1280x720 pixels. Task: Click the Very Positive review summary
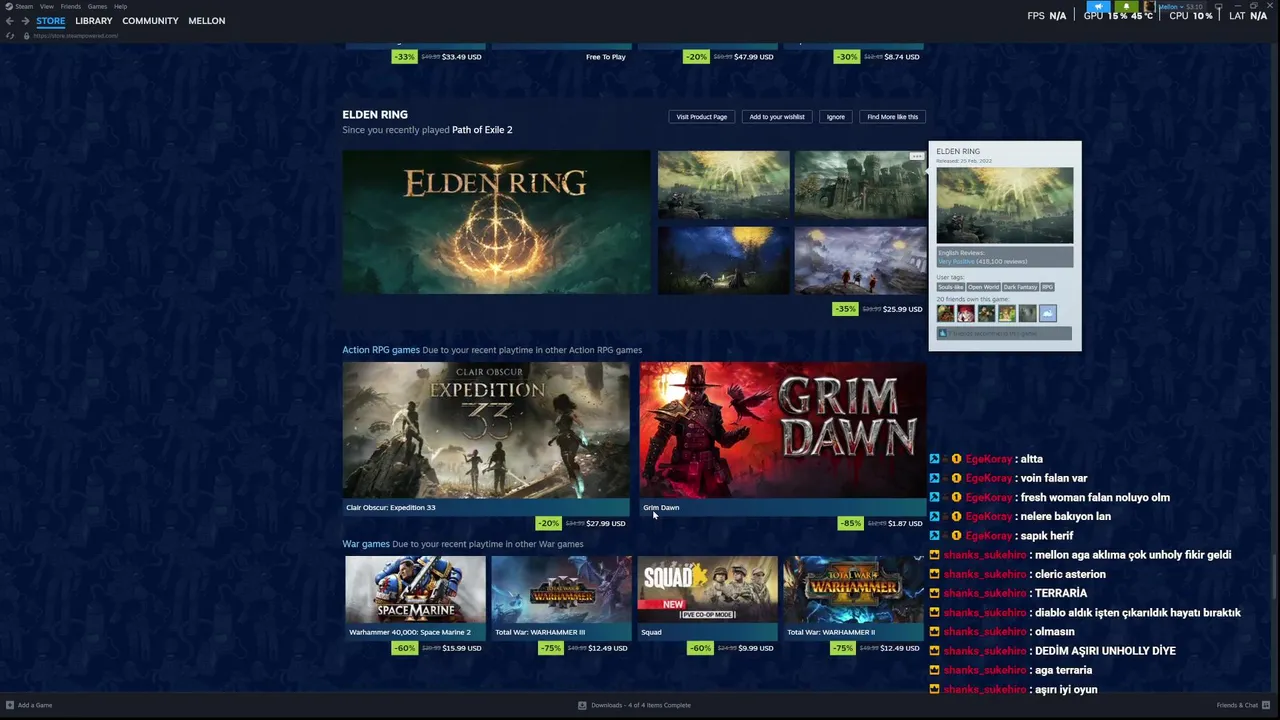point(956,261)
